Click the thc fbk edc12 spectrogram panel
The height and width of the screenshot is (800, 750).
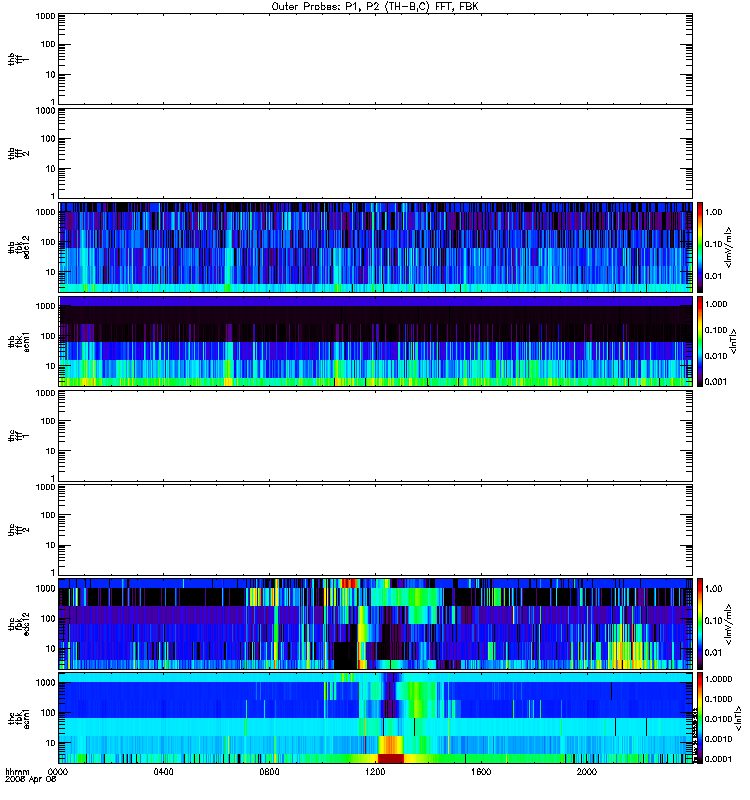[376, 623]
